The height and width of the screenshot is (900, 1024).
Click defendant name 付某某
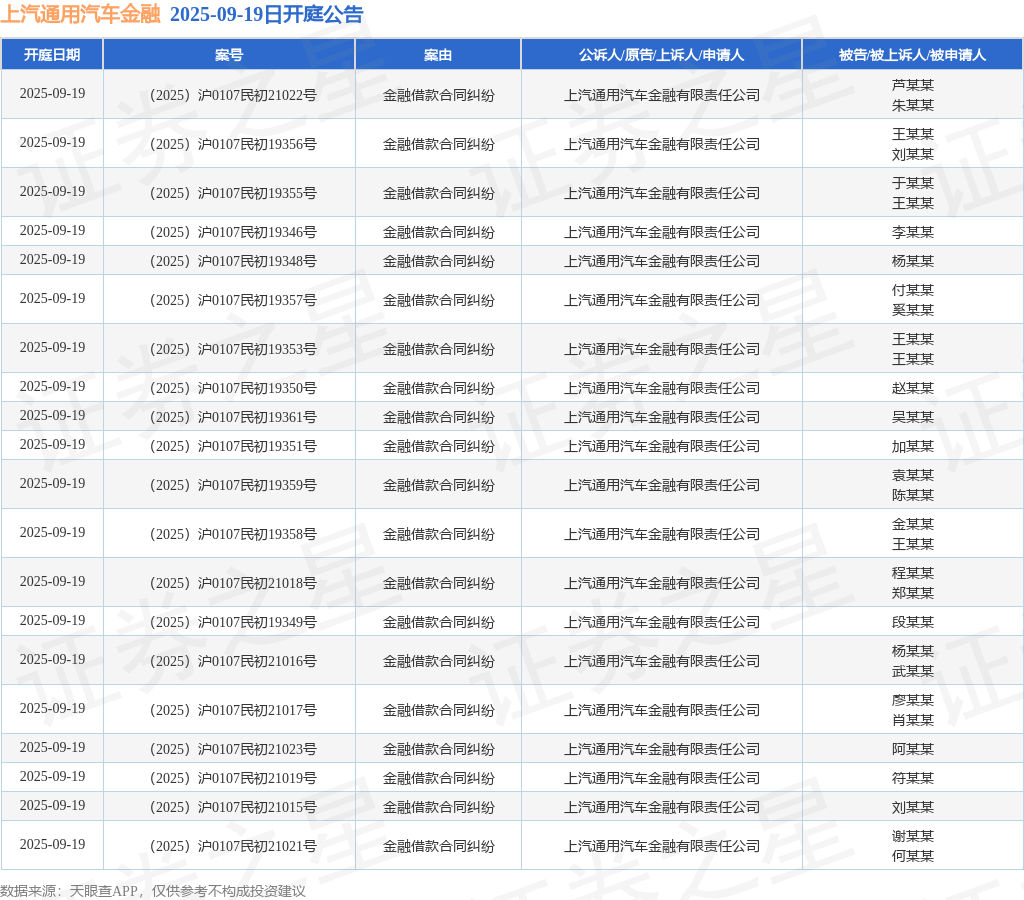tap(912, 290)
